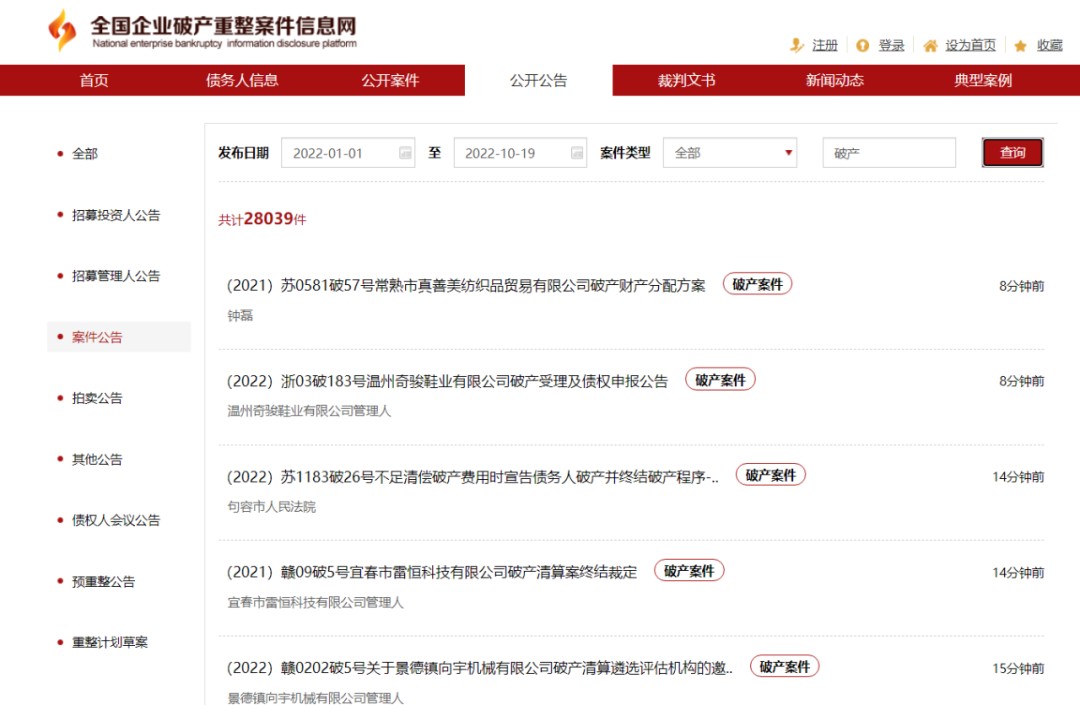Open the 裁判文书 nav tab
Viewport: 1080px width, 705px height.
687,81
